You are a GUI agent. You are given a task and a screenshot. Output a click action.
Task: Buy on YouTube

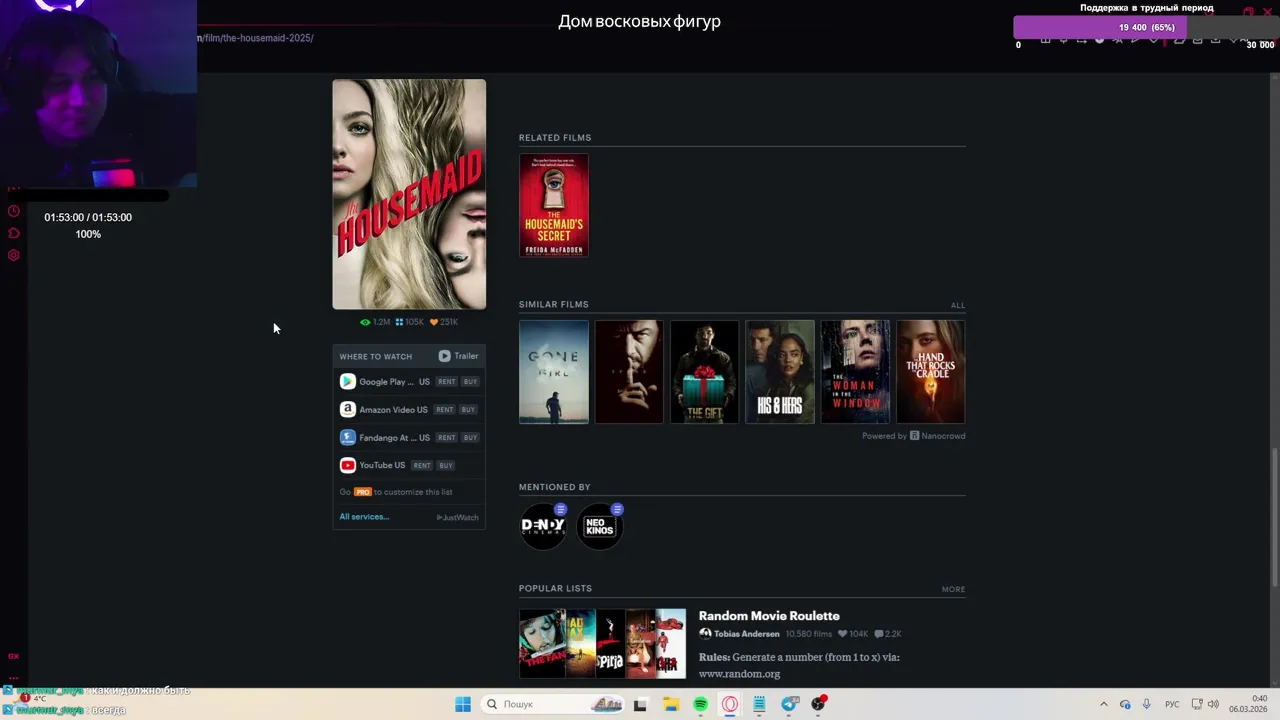pos(446,466)
